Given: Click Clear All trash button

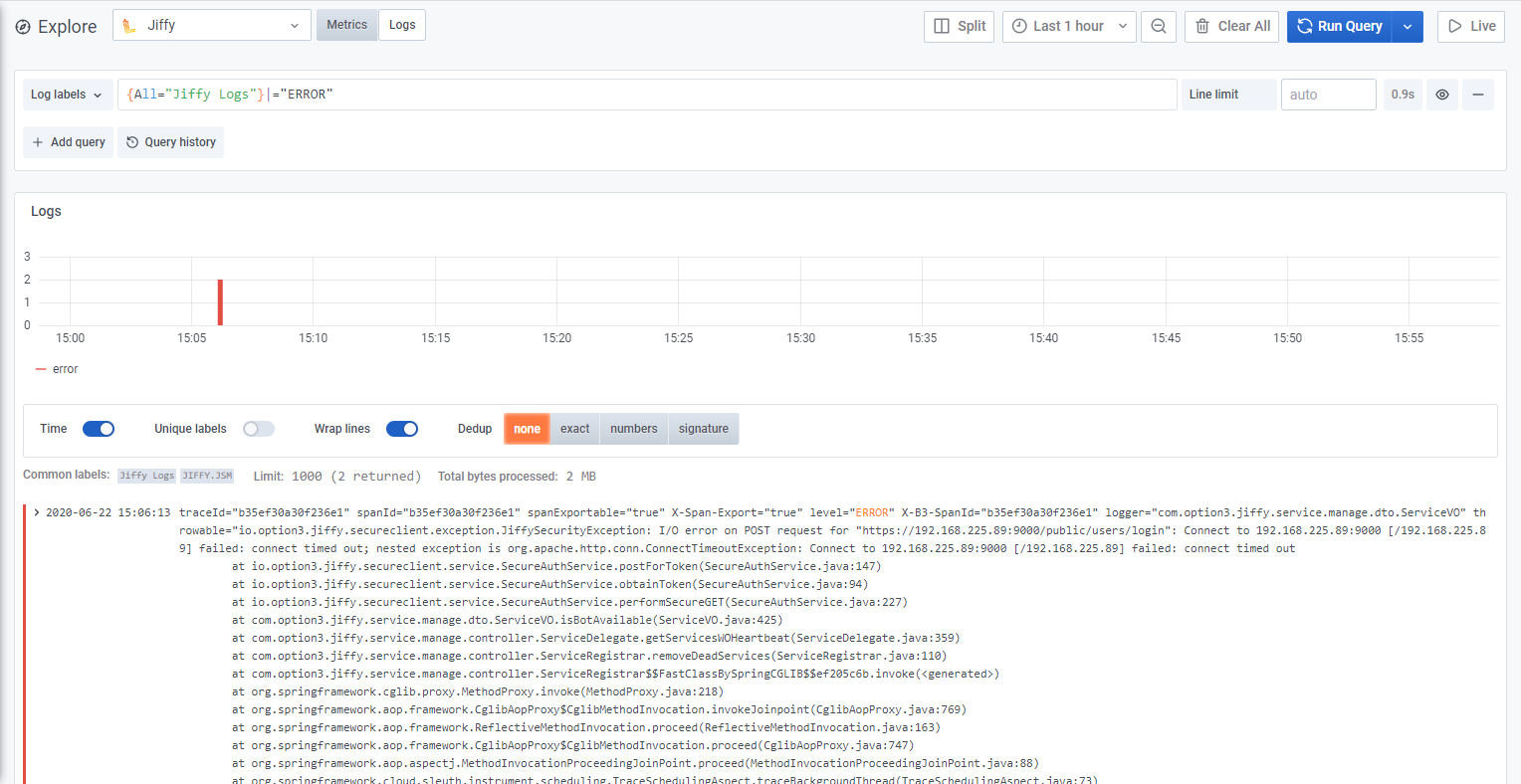Looking at the screenshot, I should [x=1232, y=27].
